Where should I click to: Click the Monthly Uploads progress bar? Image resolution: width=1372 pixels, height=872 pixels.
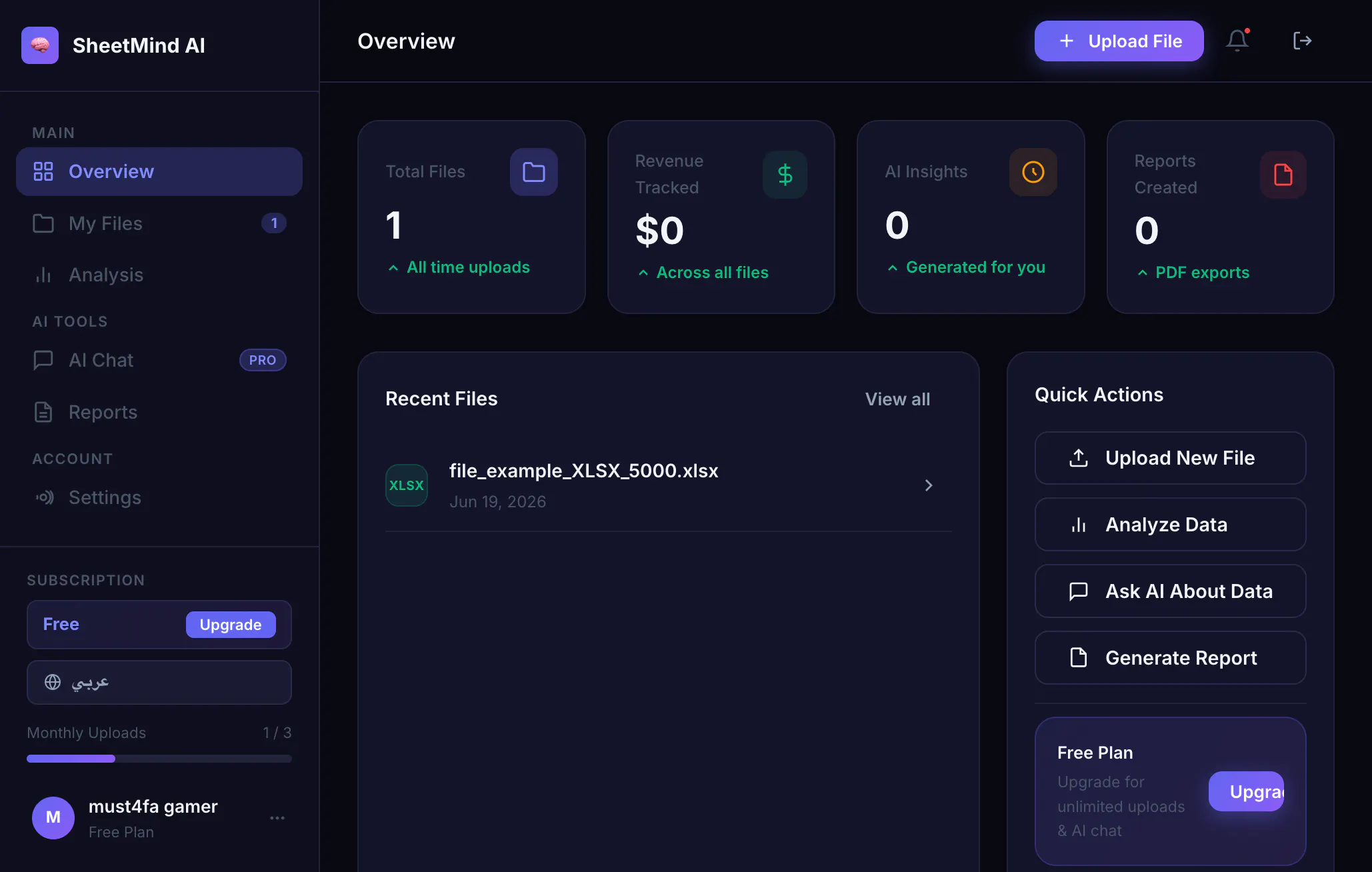pyautogui.click(x=159, y=759)
